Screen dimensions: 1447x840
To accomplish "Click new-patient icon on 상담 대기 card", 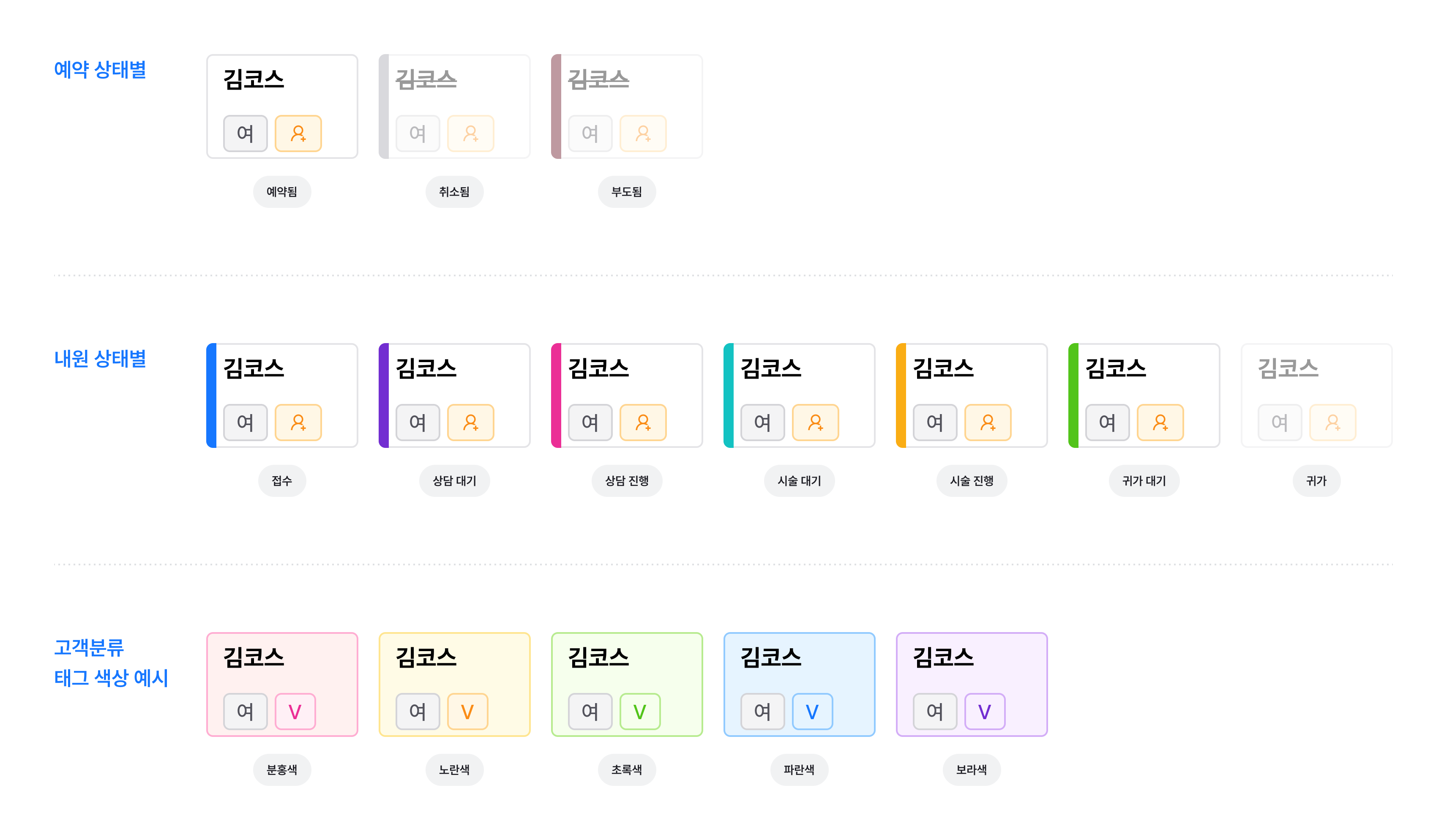I will click(x=470, y=423).
